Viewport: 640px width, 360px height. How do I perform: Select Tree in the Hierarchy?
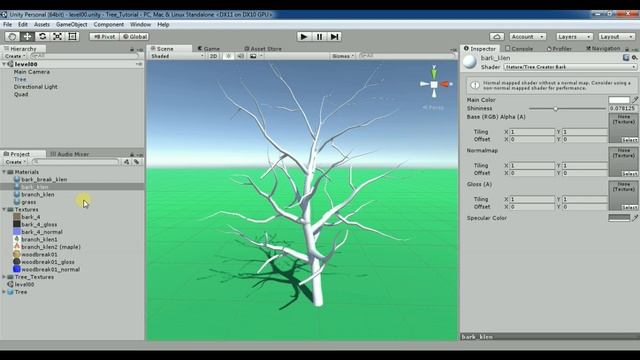[20, 79]
